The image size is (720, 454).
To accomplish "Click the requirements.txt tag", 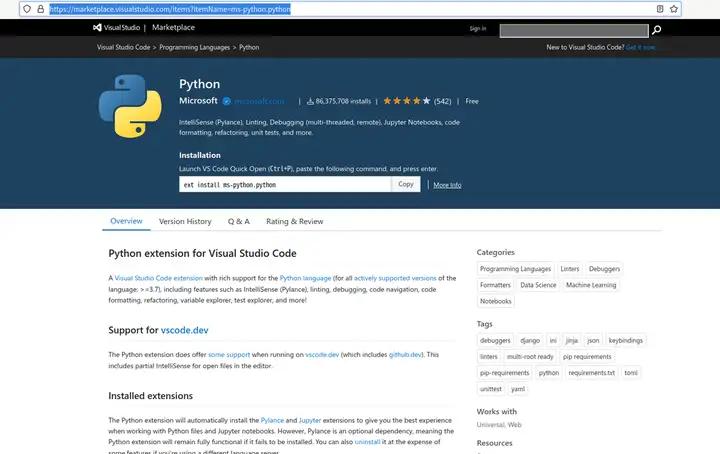I will [591, 373].
